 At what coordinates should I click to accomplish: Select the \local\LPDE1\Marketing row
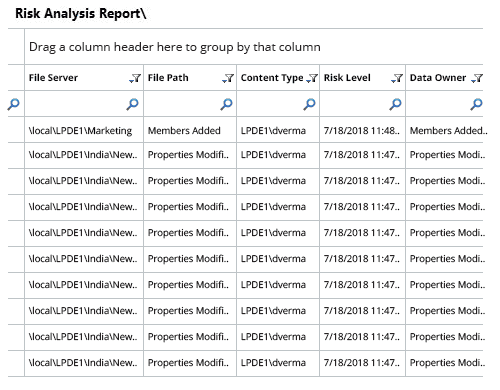coord(253,130)
